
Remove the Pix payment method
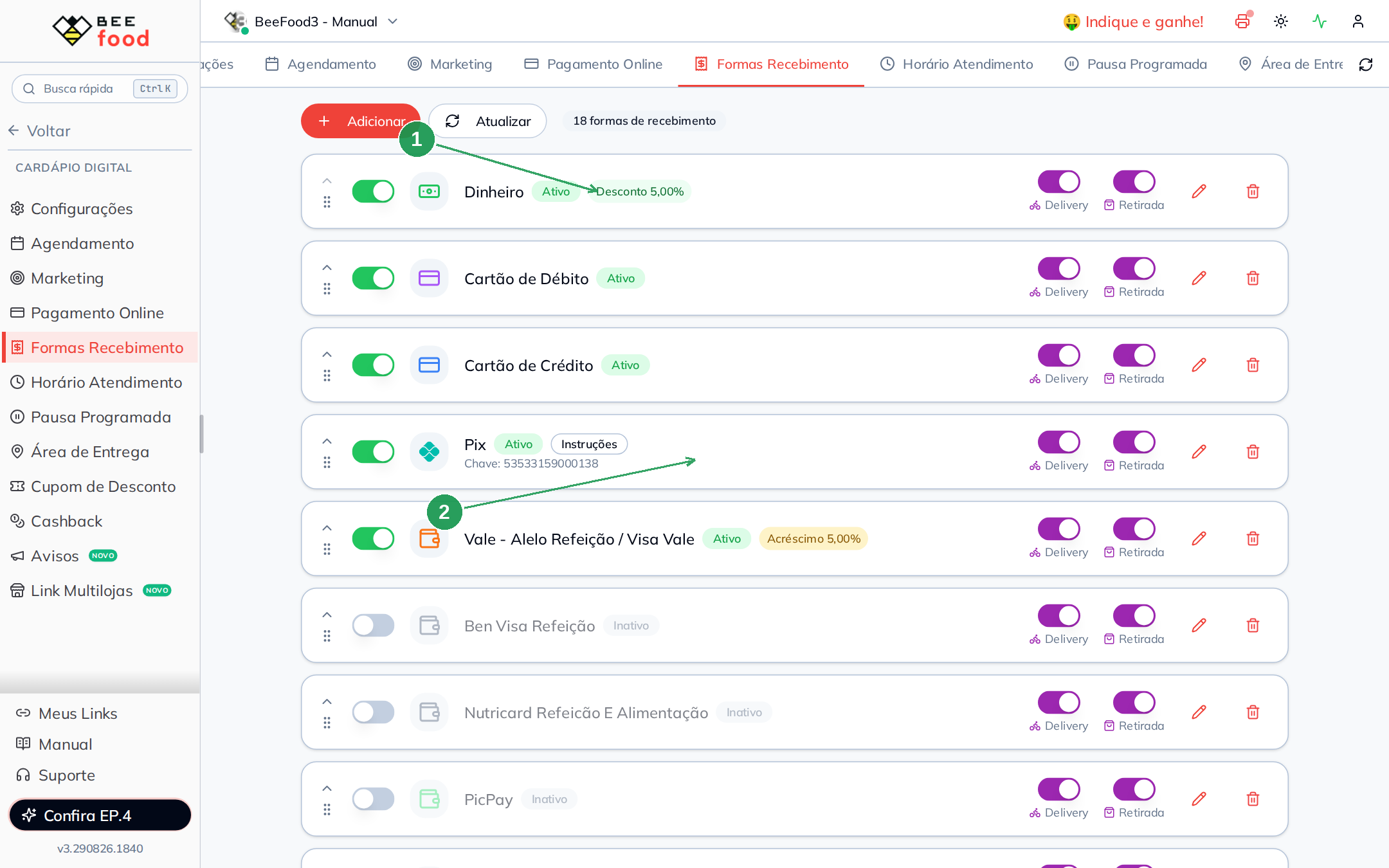pos(1253,452)
